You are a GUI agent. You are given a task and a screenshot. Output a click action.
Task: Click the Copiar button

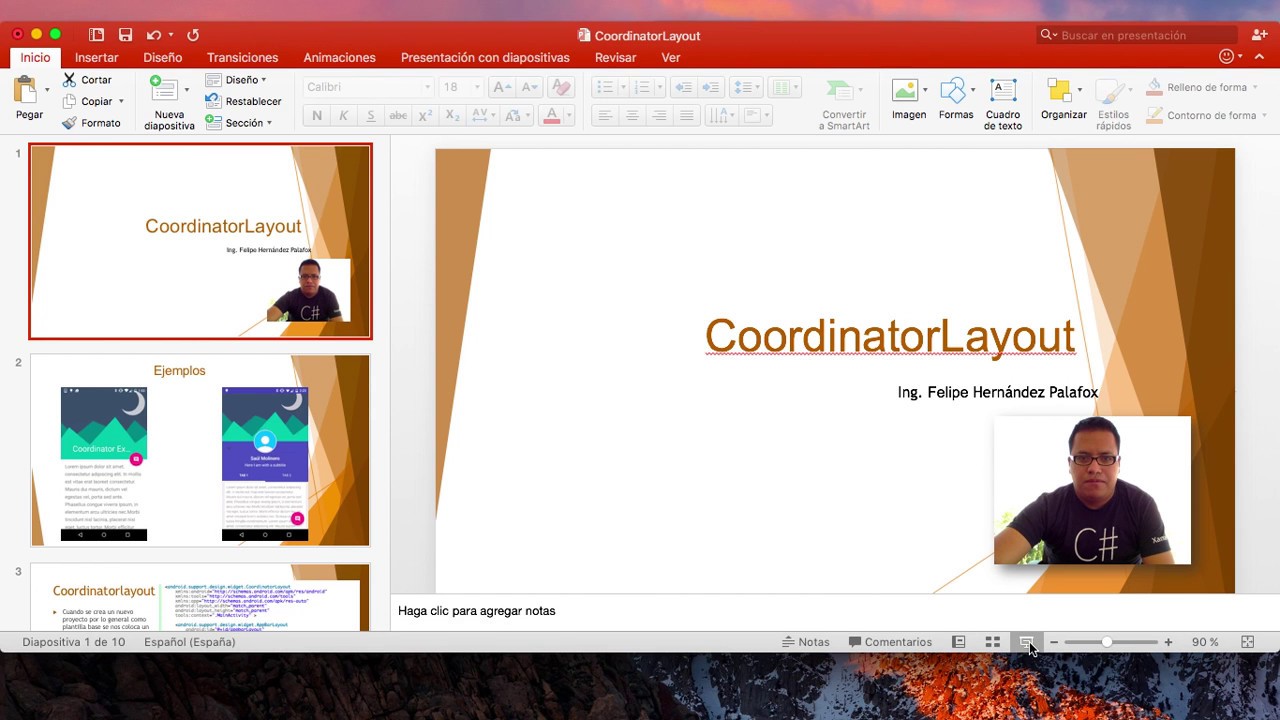pyautogui.click(x=87, y=101)
